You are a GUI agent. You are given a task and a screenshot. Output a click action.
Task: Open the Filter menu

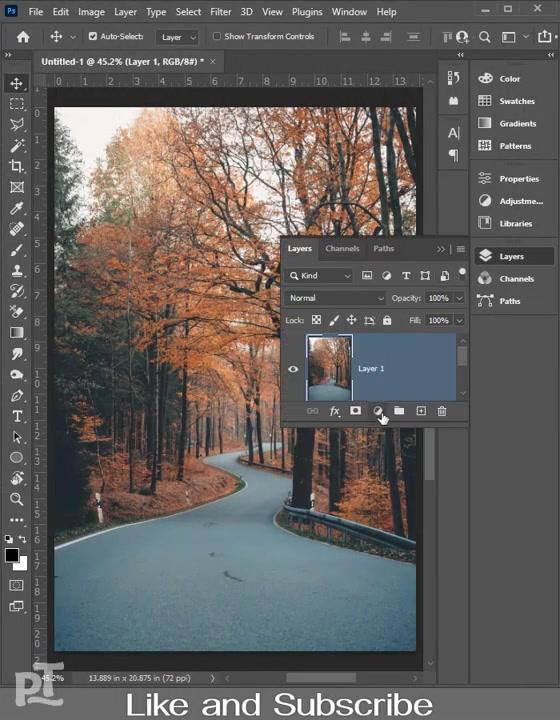(220, 12)
